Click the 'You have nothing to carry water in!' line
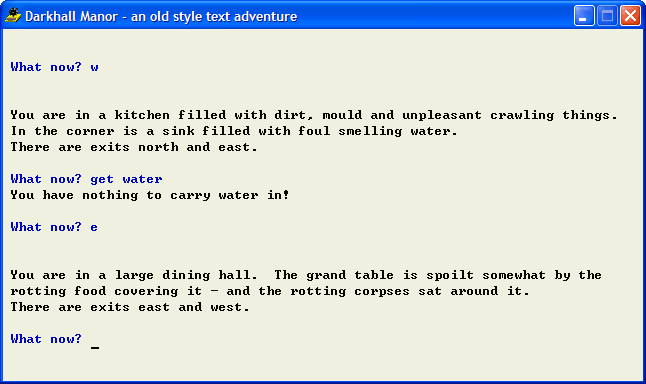The width and height of the screenshot is (646, 384). (150, 195)
